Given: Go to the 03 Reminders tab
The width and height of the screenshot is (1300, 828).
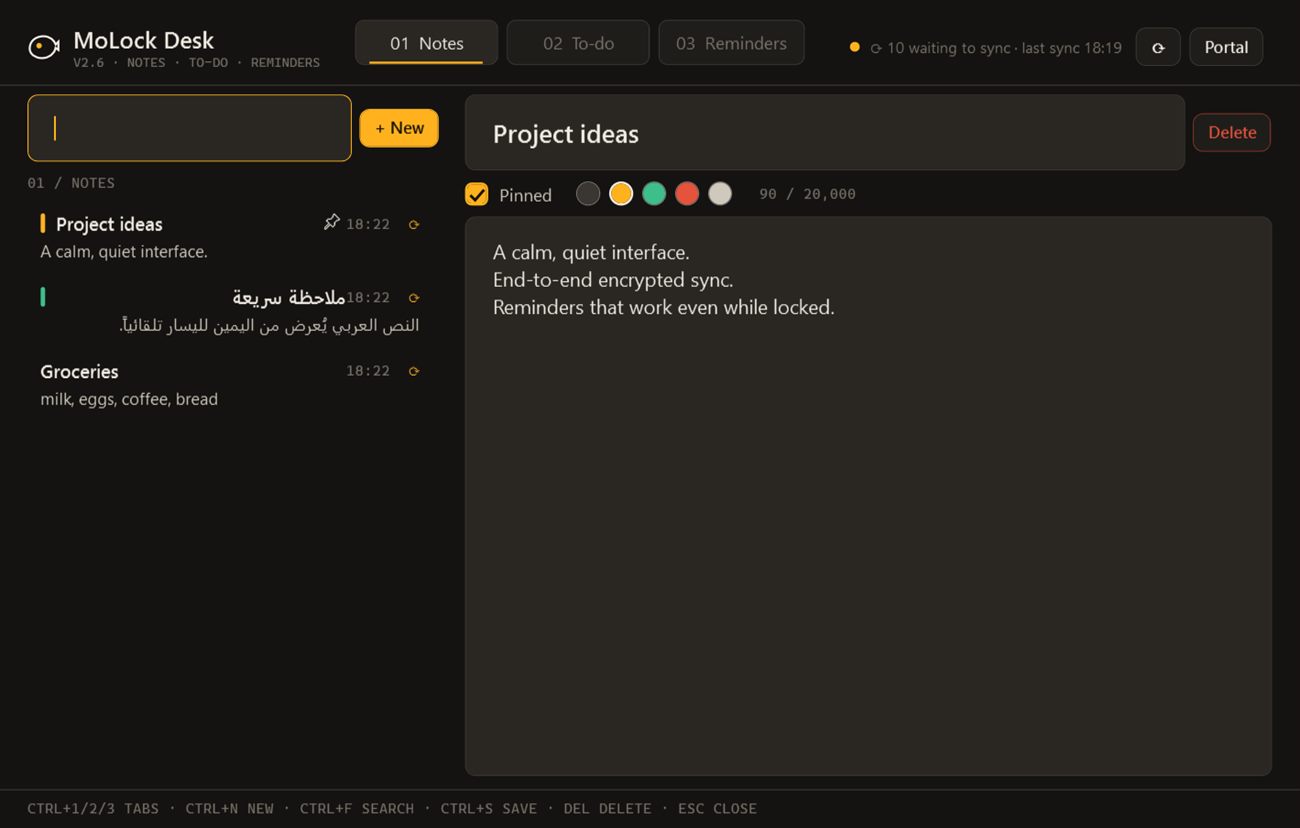Looking at the screenshot, I should 731,43.
